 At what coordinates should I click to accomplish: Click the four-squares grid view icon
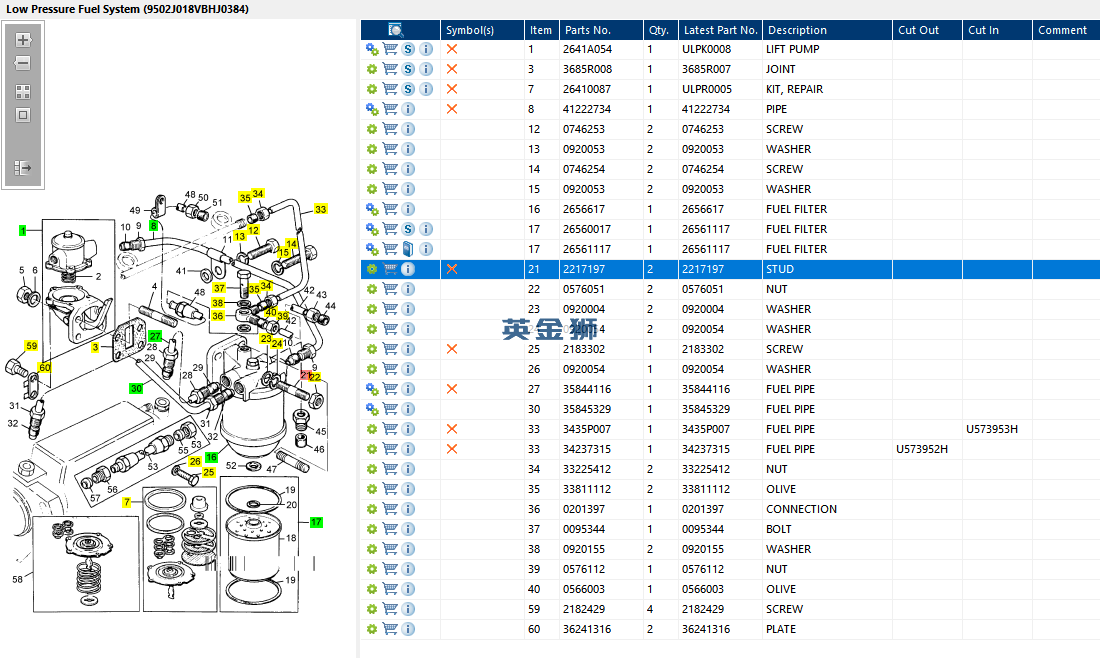click(23, 92)
